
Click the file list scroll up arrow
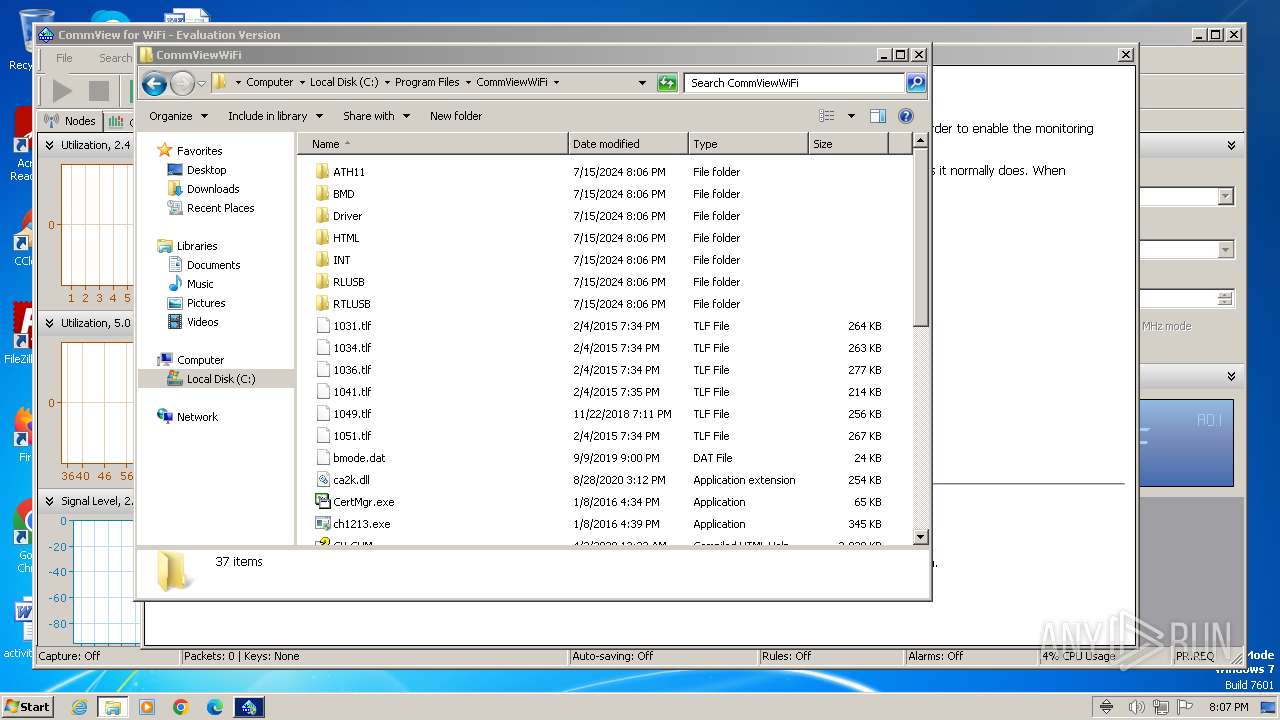pos(921,142)
